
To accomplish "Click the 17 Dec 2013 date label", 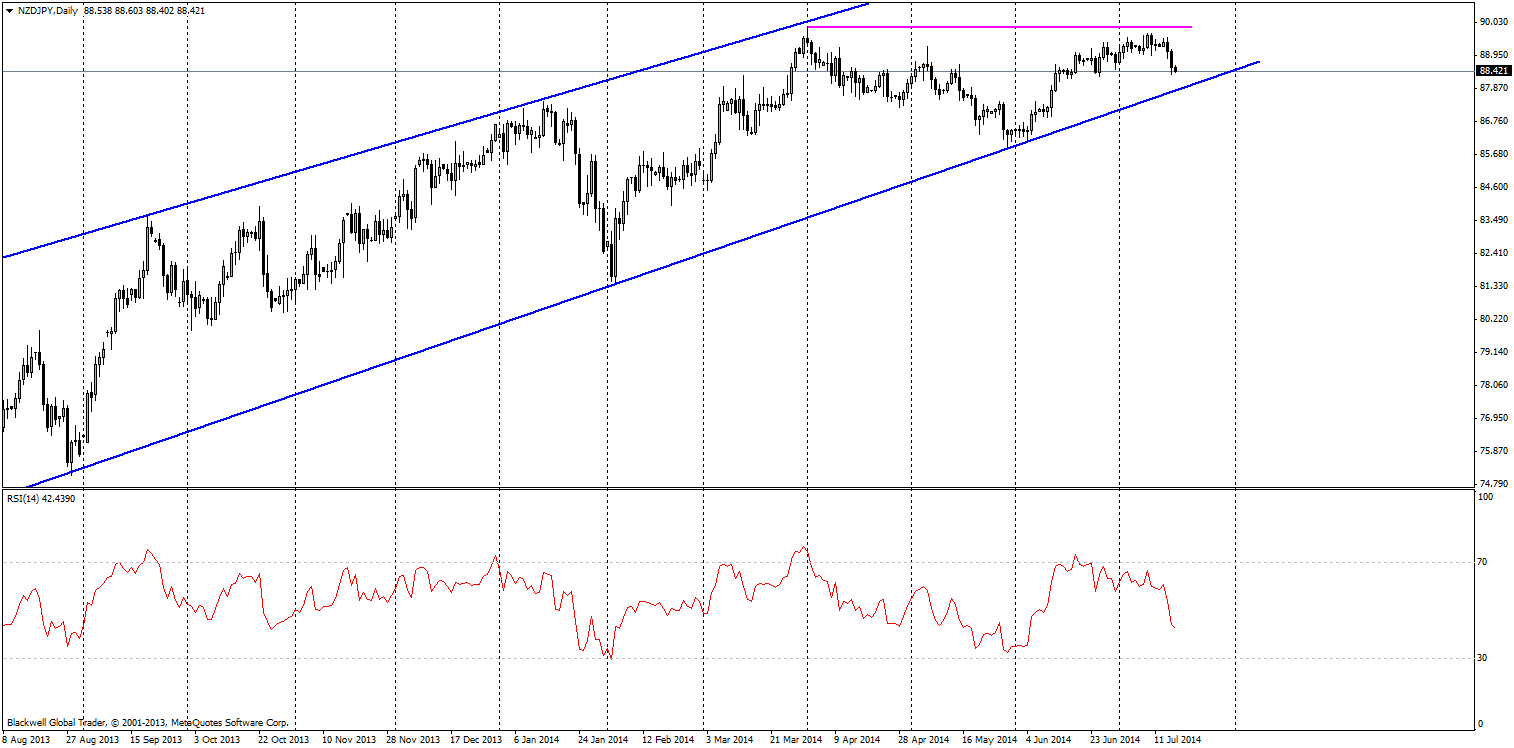I will [476, 740].
